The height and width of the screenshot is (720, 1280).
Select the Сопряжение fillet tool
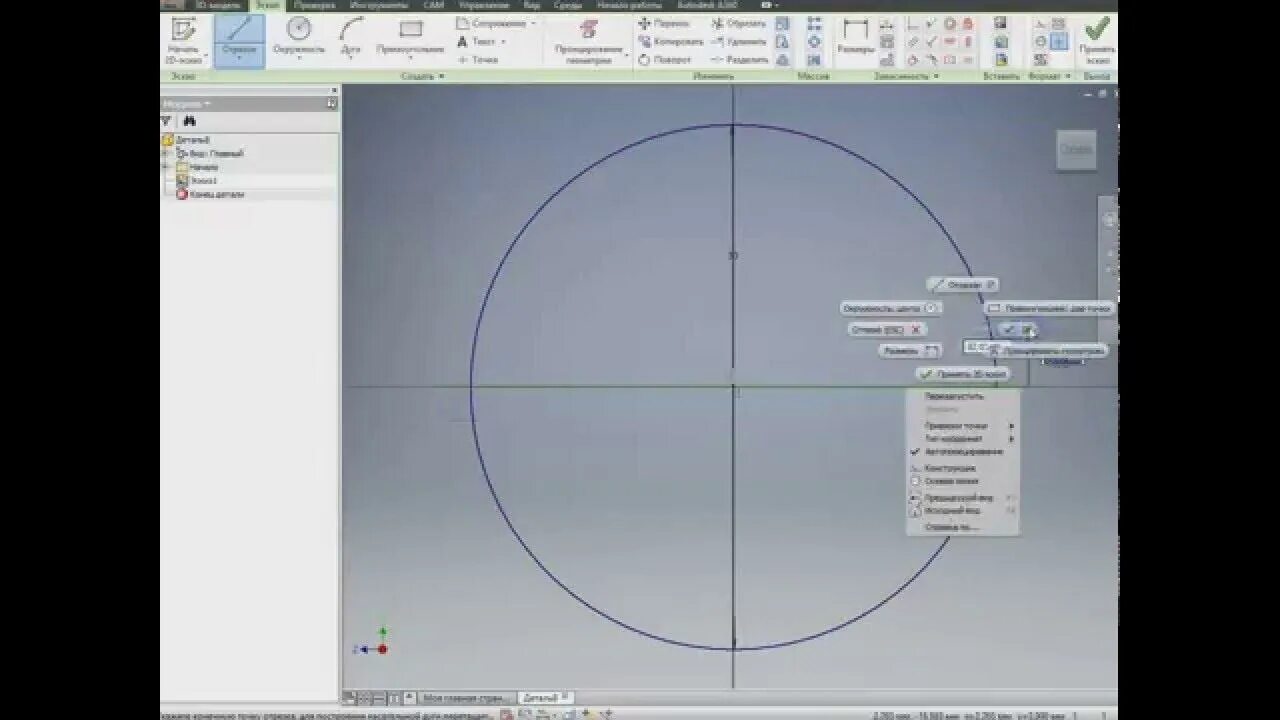pyautogui.click(x=496, y=23)
